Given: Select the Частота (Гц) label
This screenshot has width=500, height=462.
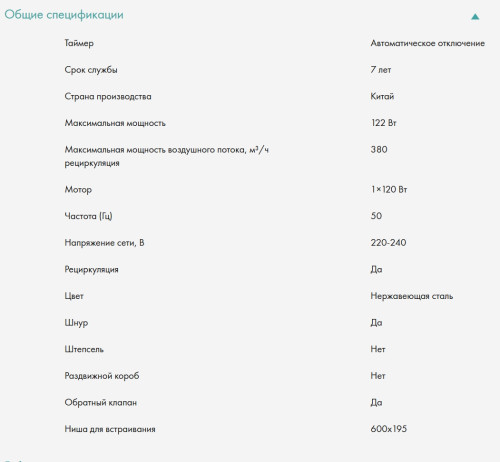Looking at the screenshot, I should pyautogui.click(x=88, y=216).
